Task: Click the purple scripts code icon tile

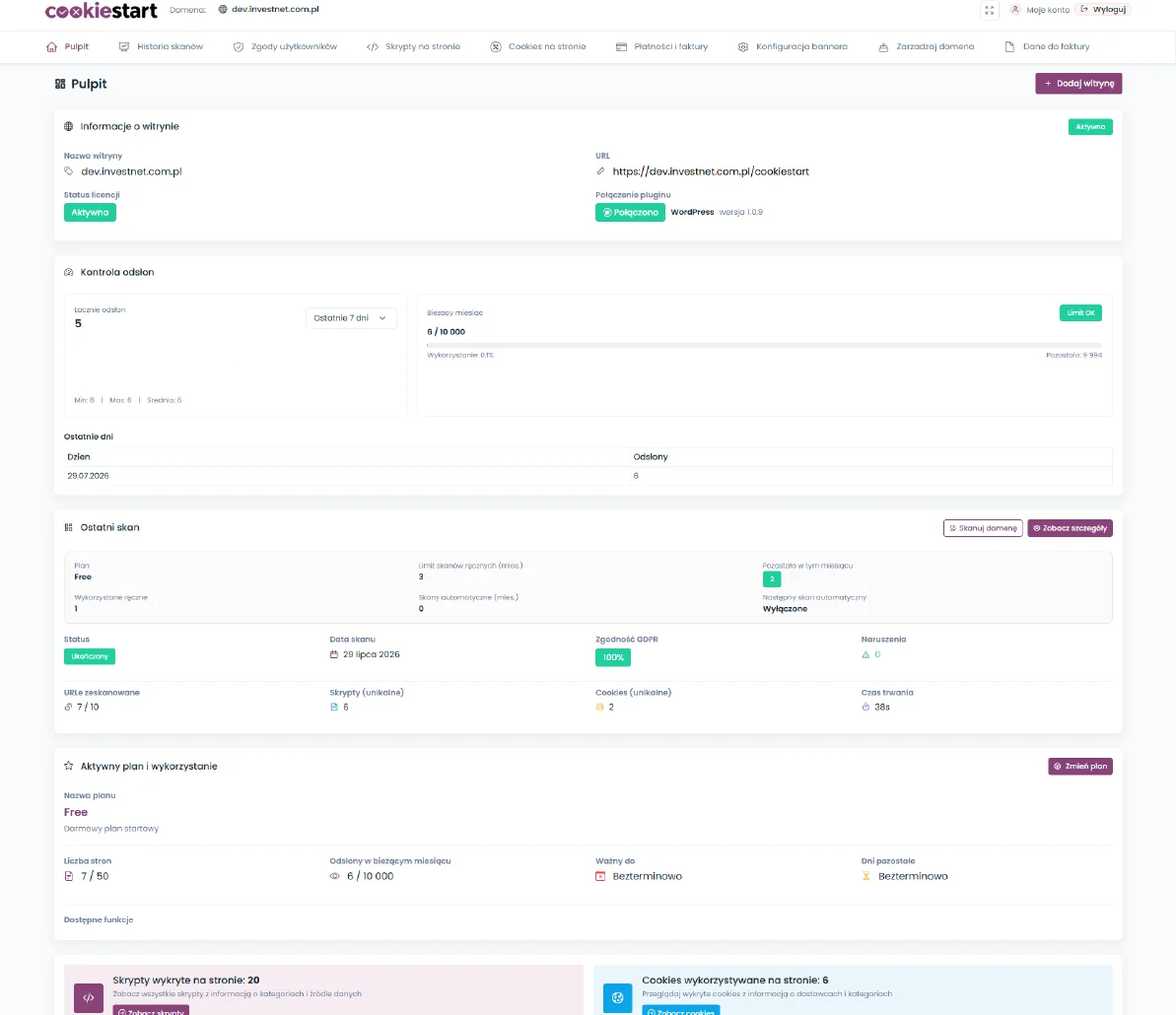Action: click(89, 998)
